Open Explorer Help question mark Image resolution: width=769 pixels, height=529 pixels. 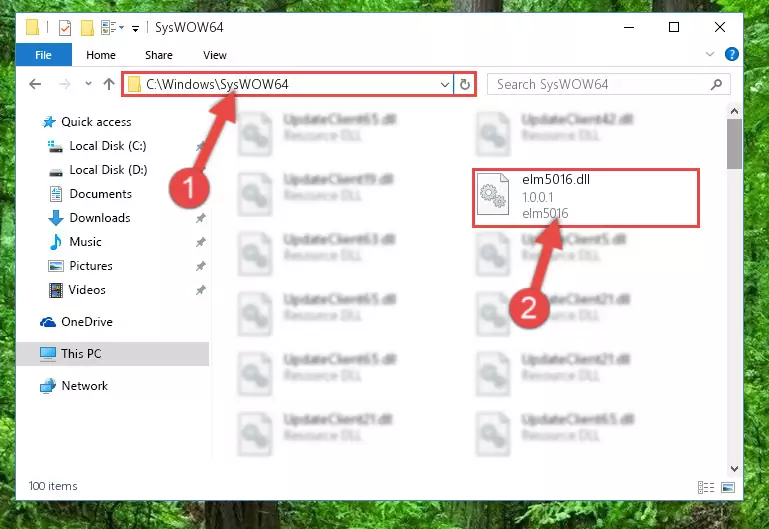731,54
